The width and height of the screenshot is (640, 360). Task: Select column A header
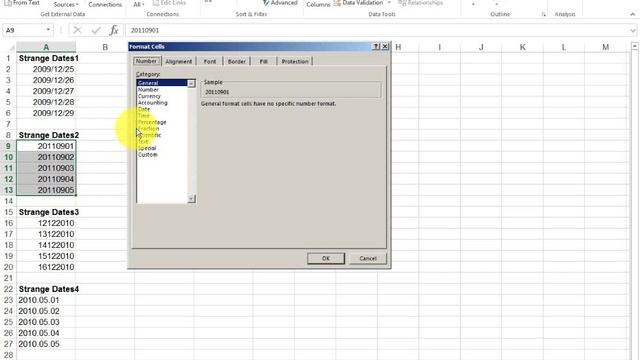(46, 47)
